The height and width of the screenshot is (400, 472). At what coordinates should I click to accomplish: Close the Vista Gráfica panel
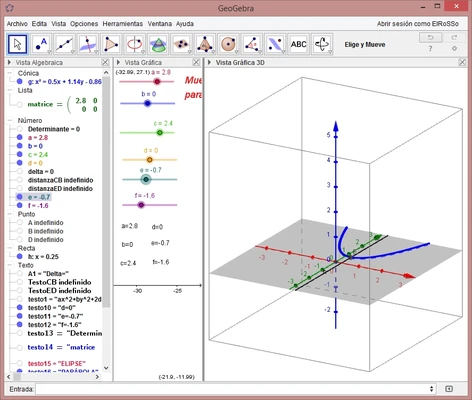[196, 62]
